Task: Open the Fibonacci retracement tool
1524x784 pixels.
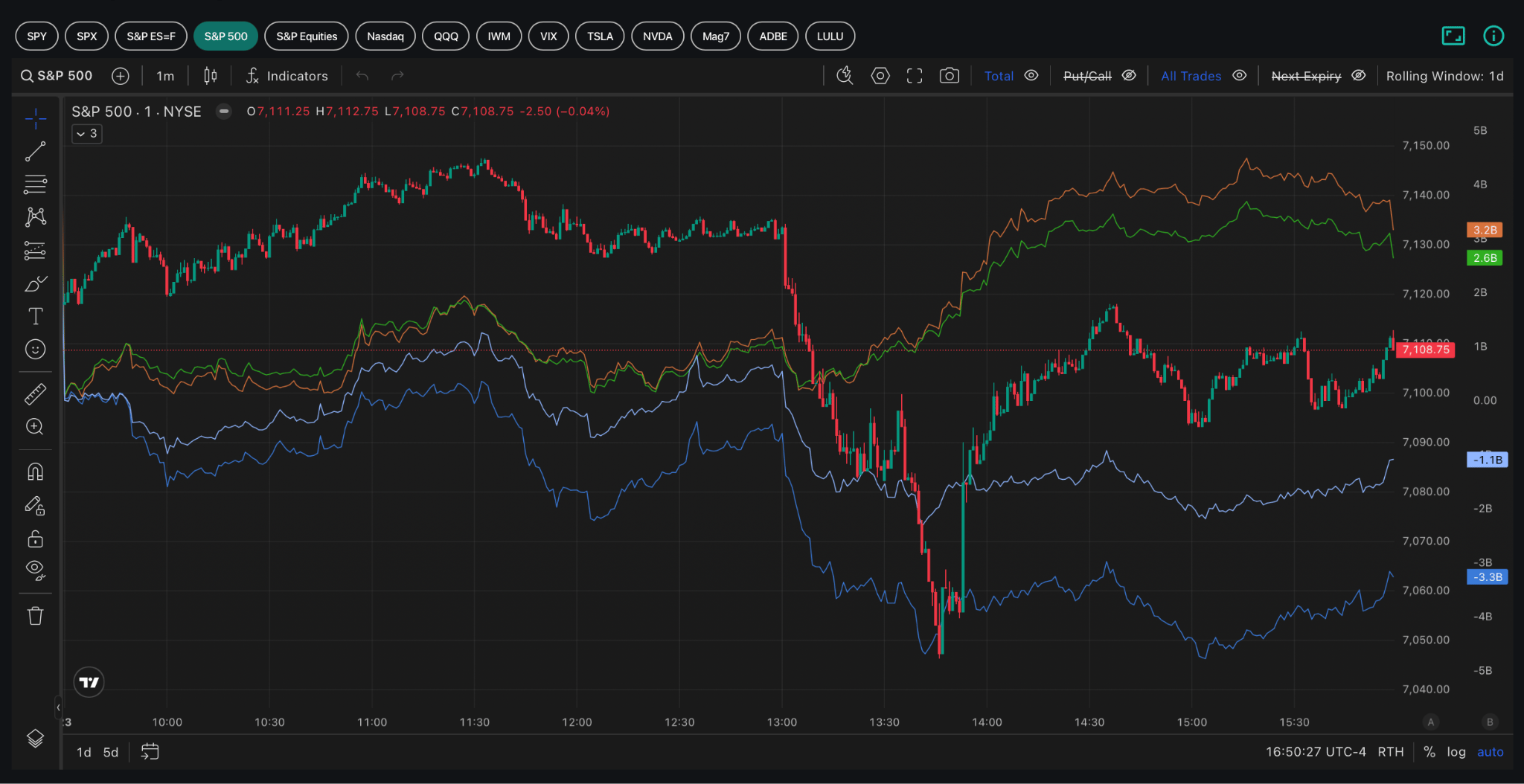Action: [x=35, y=184]
